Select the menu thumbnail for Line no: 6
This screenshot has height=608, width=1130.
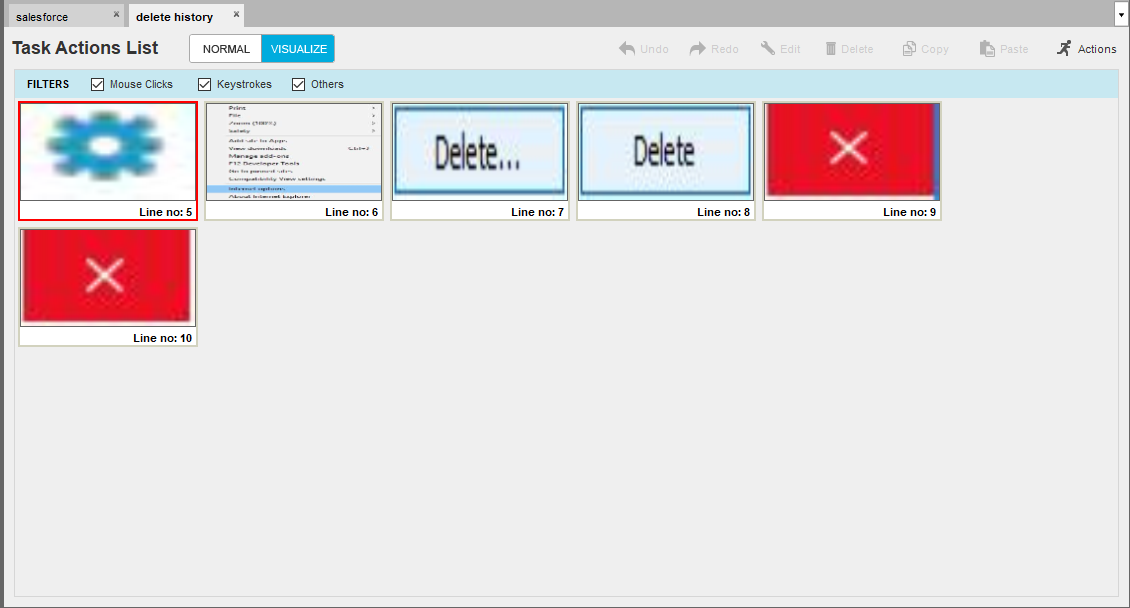pyautogui.click(x=293, y=152)
